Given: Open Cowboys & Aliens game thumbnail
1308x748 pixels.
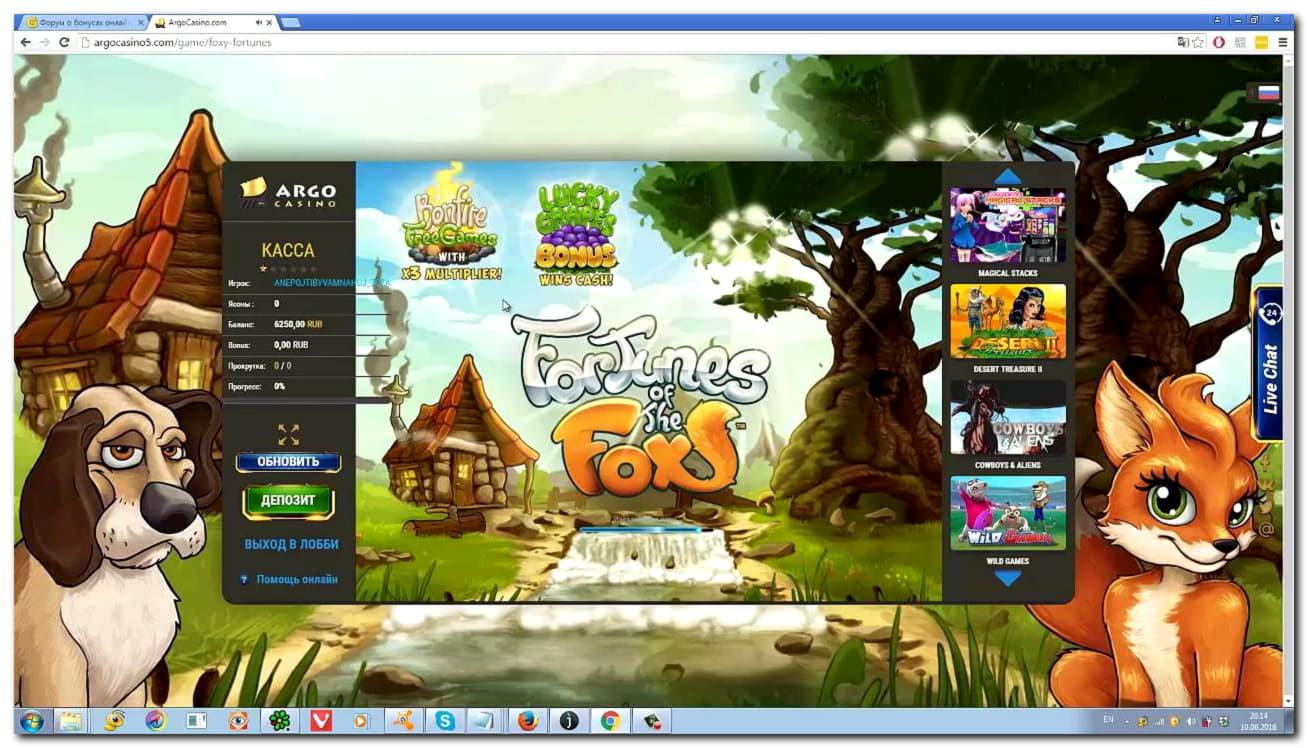Looking at the screenshot, I should click(x=1007, y=417).
